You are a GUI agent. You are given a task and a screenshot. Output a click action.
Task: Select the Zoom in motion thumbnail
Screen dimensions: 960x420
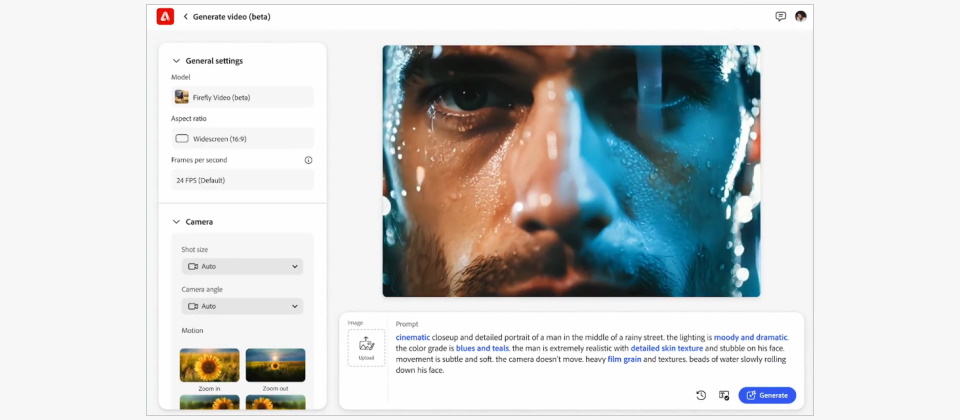(209, 365)
